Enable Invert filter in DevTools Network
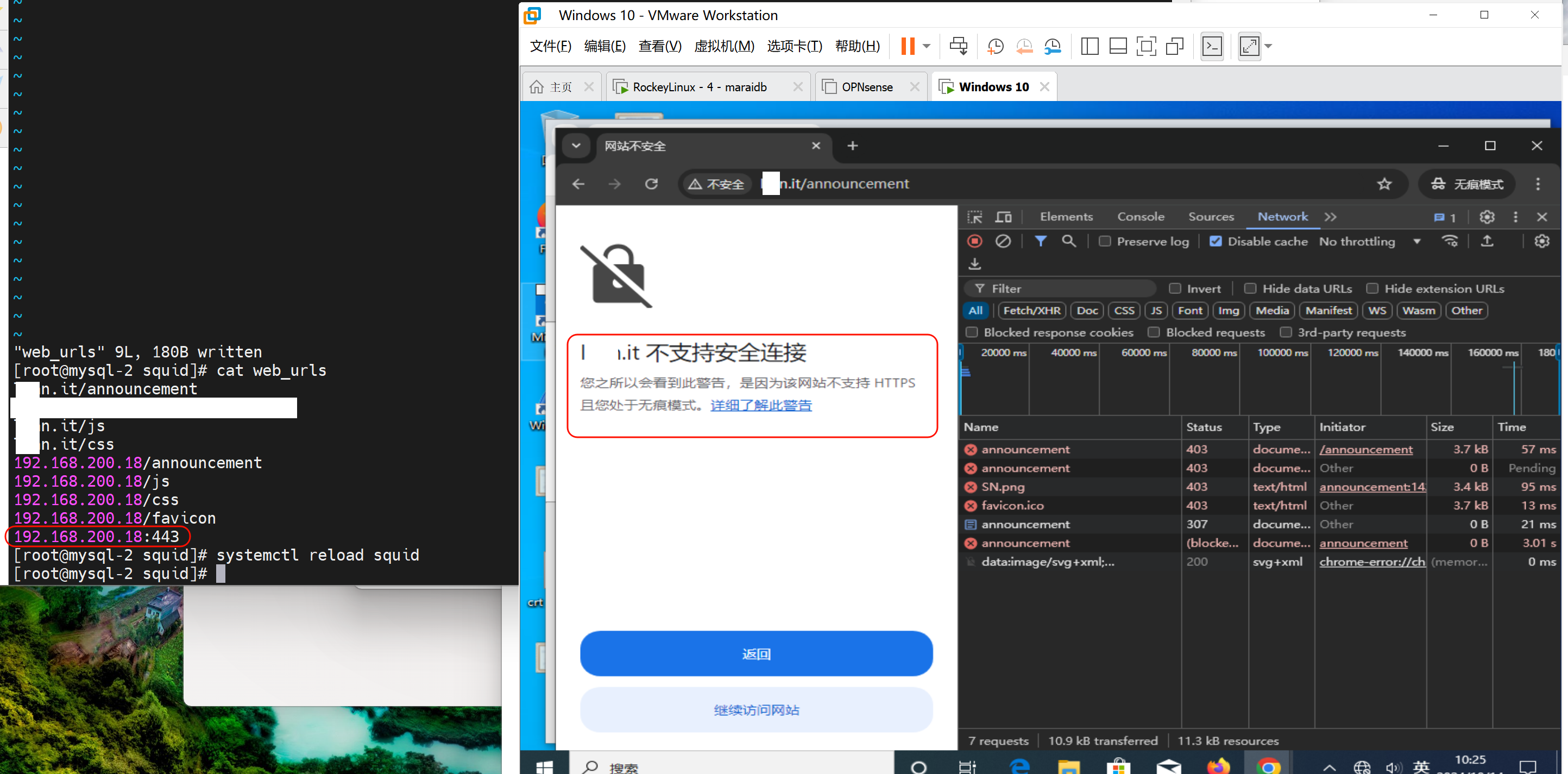This screenshot has width=1568, height=774. point(1176,288)
